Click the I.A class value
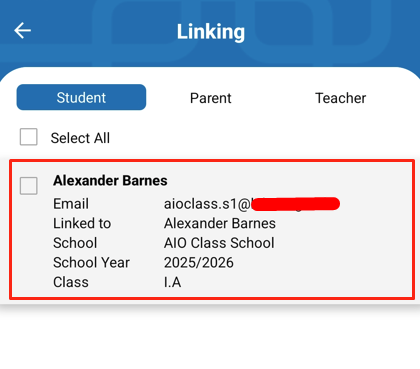420x369 pixels. point(172,282)
